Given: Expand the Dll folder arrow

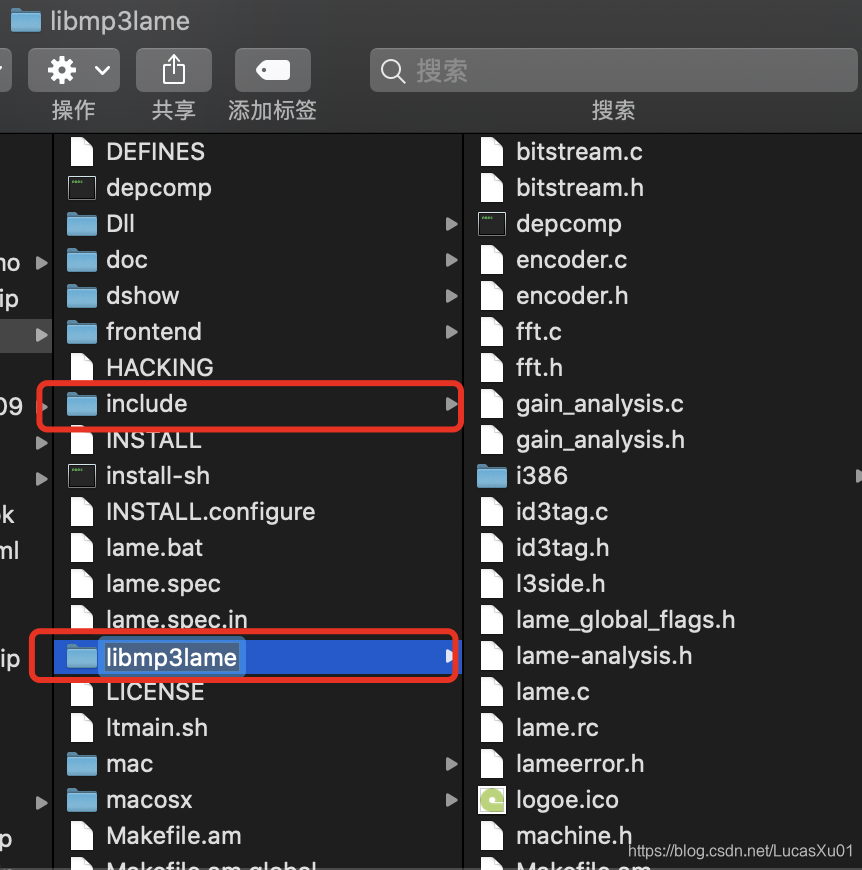Looking at the screenshot, I should click(x=452, y=224).
